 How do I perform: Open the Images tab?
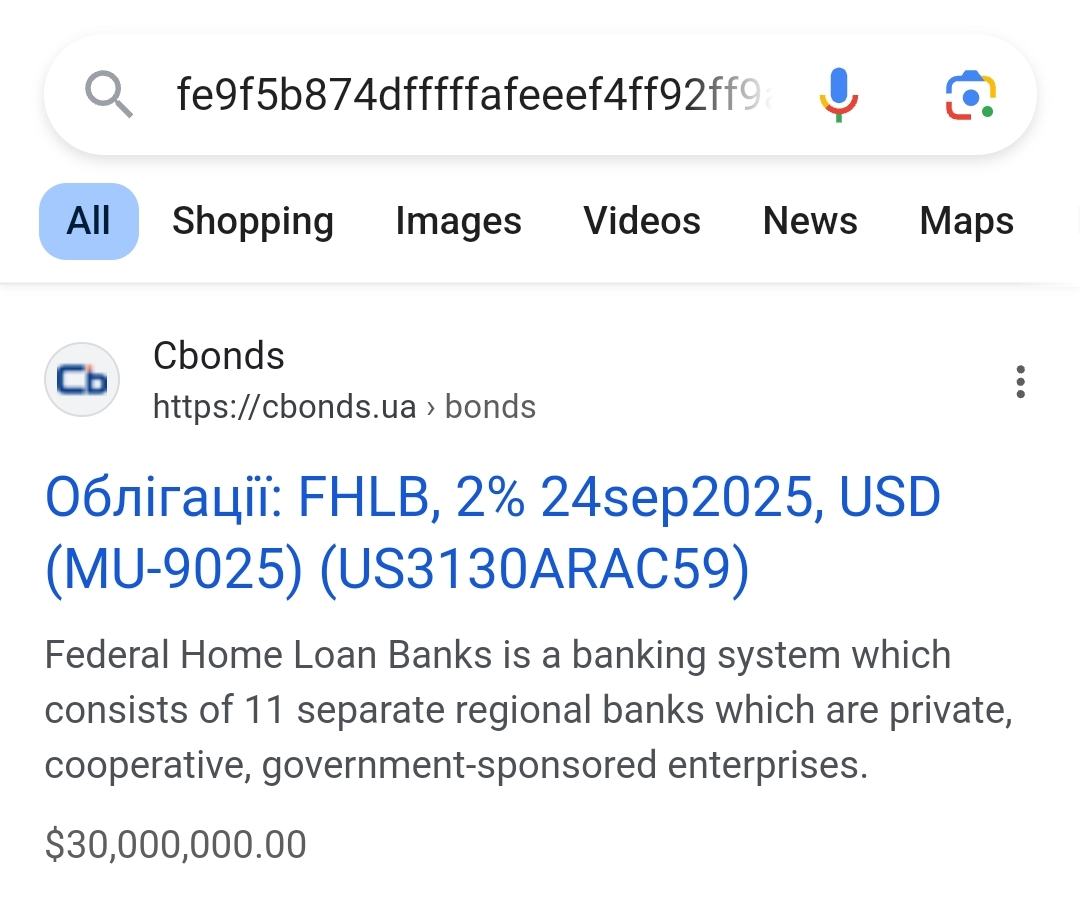(x=458, y=221)
